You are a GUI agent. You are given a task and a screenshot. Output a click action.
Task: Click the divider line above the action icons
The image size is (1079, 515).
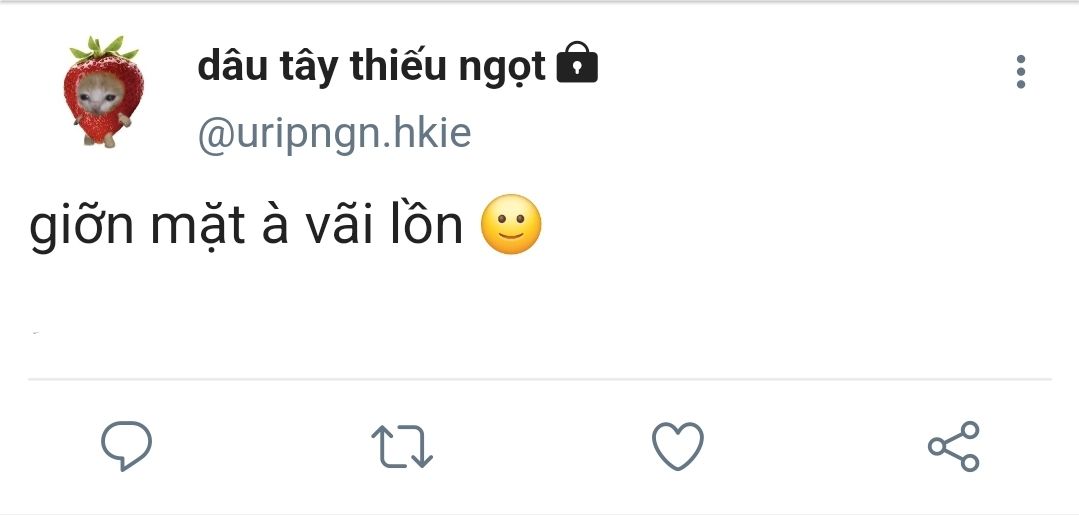click(x=540, y=380)
